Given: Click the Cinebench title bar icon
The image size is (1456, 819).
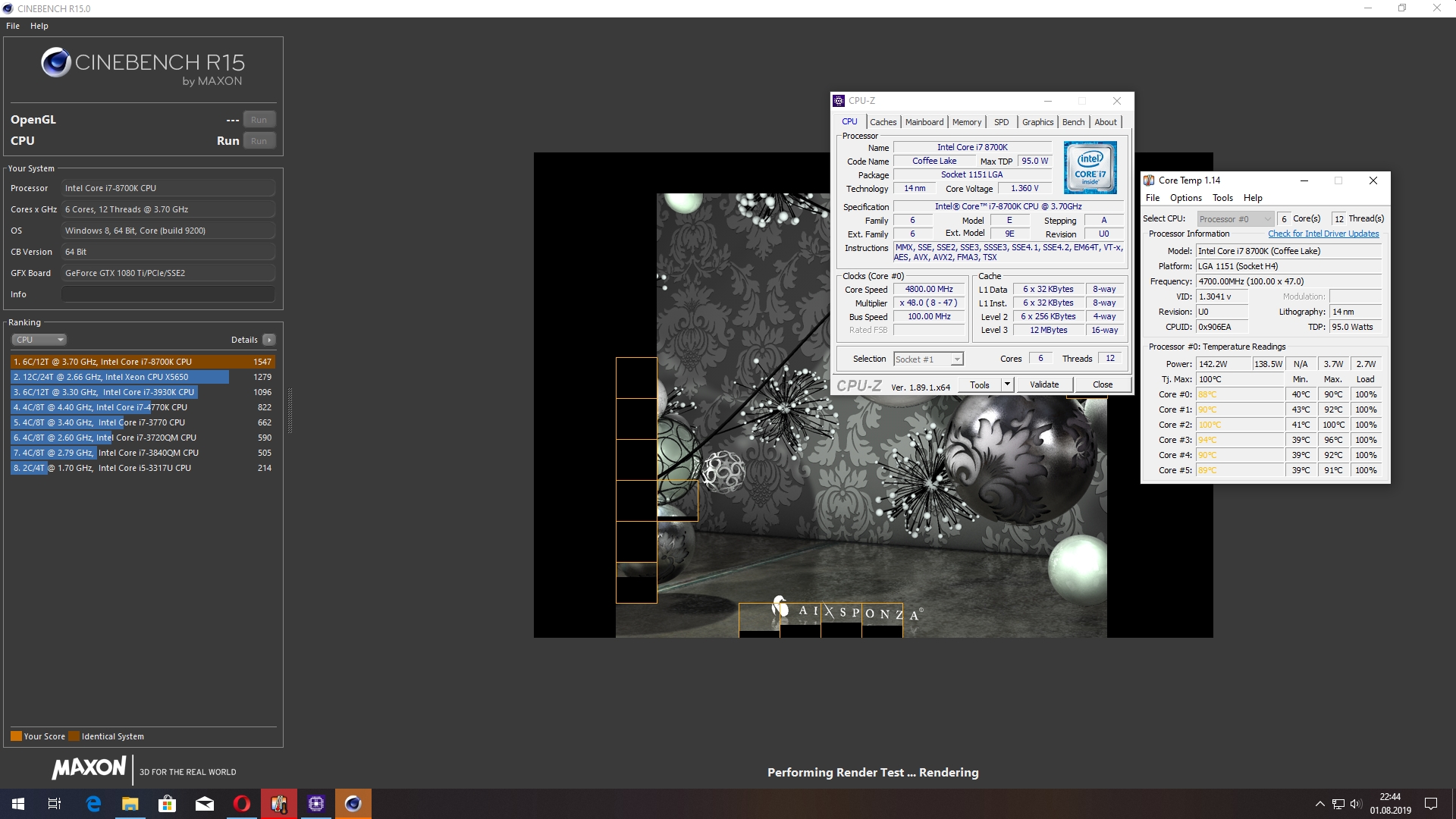Looking at the screenshot, I should coord(8,9).
